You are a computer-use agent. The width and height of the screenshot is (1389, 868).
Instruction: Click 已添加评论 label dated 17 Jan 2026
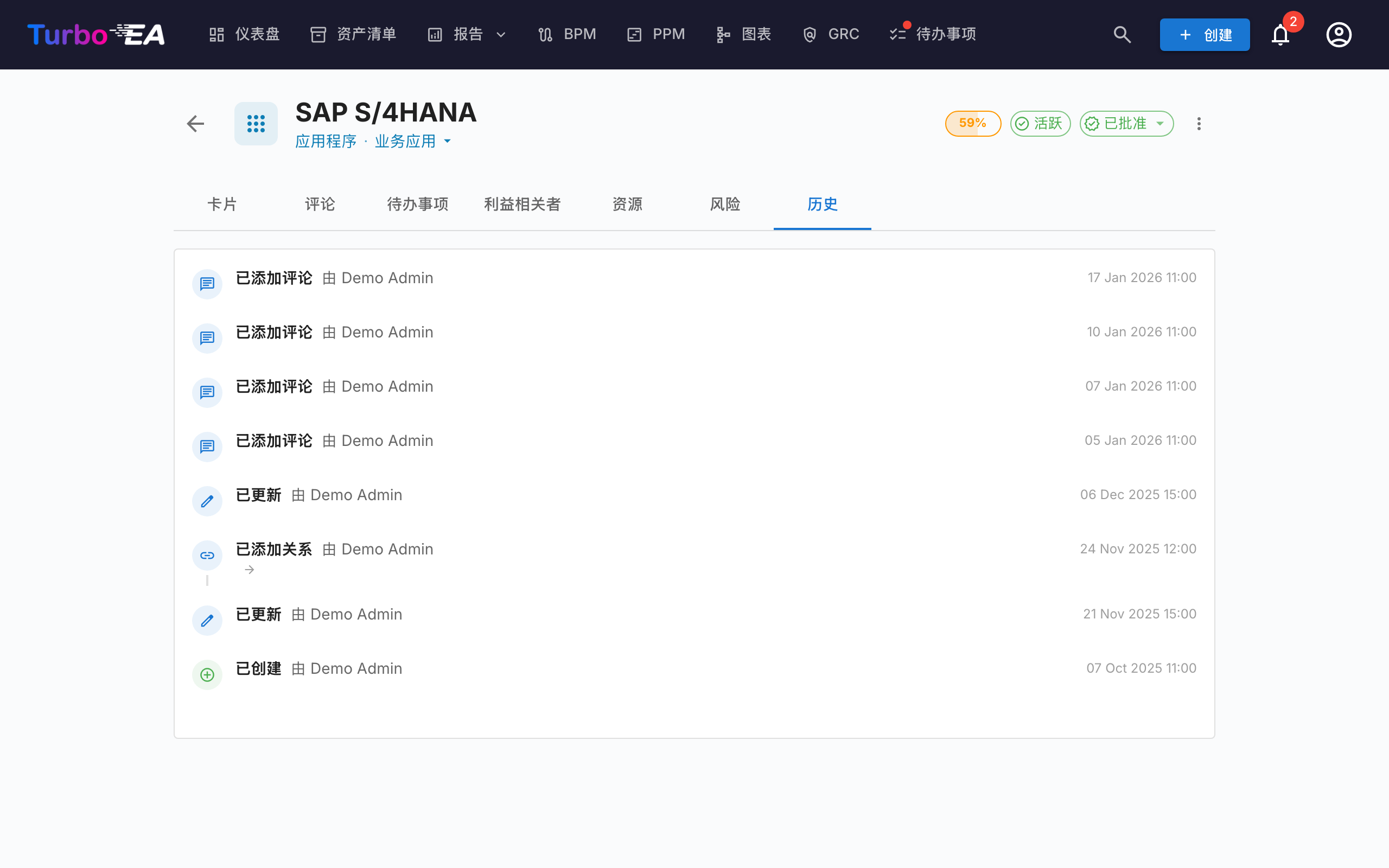tap(274, 278)
